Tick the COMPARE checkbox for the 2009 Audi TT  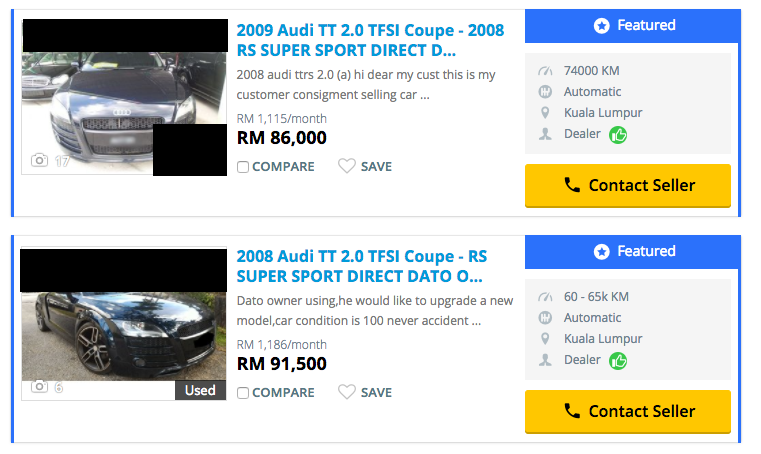pos(243,167)
